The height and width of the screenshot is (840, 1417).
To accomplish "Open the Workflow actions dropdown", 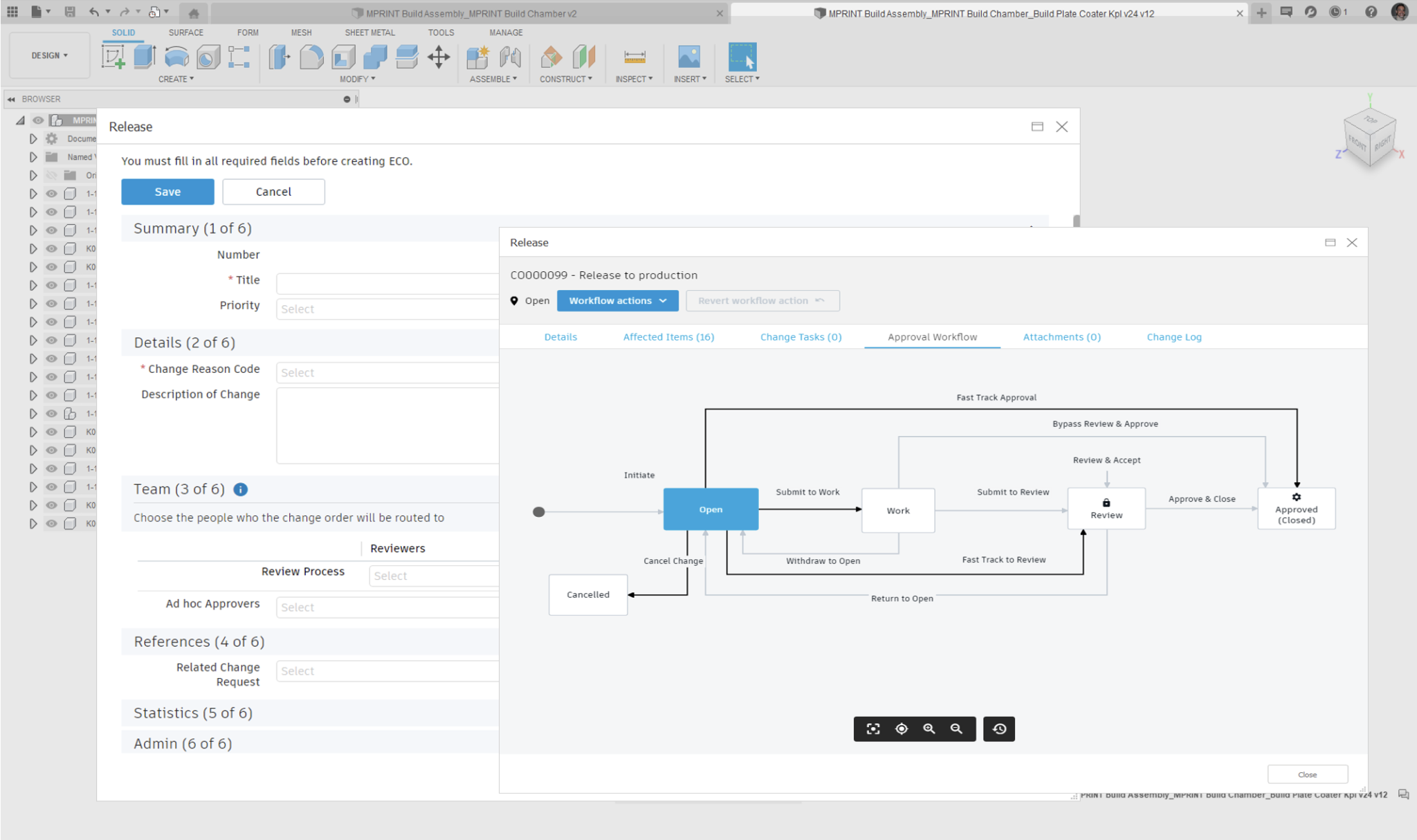I will point(617,300).
